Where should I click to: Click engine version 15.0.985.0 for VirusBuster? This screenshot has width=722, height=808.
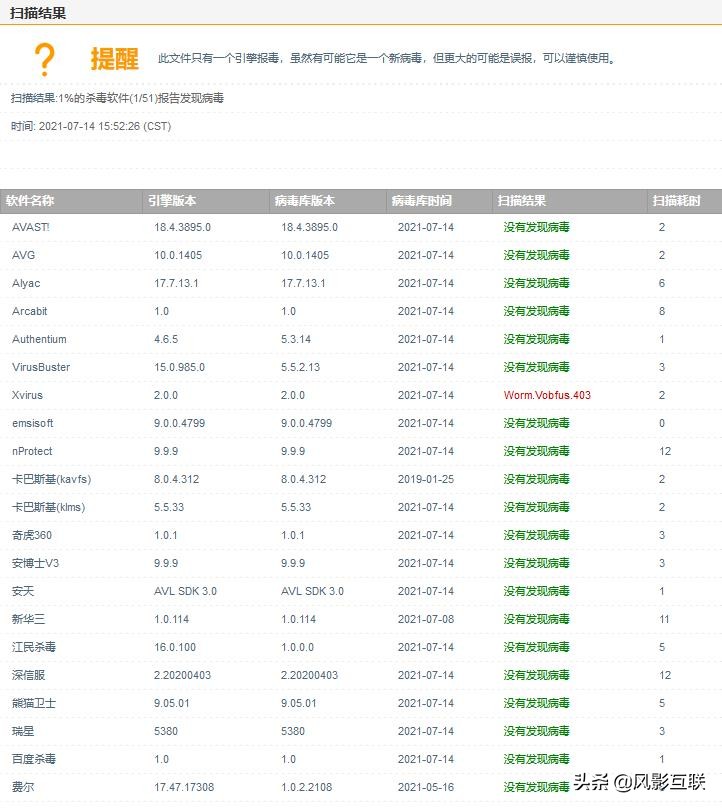[179, 367]
